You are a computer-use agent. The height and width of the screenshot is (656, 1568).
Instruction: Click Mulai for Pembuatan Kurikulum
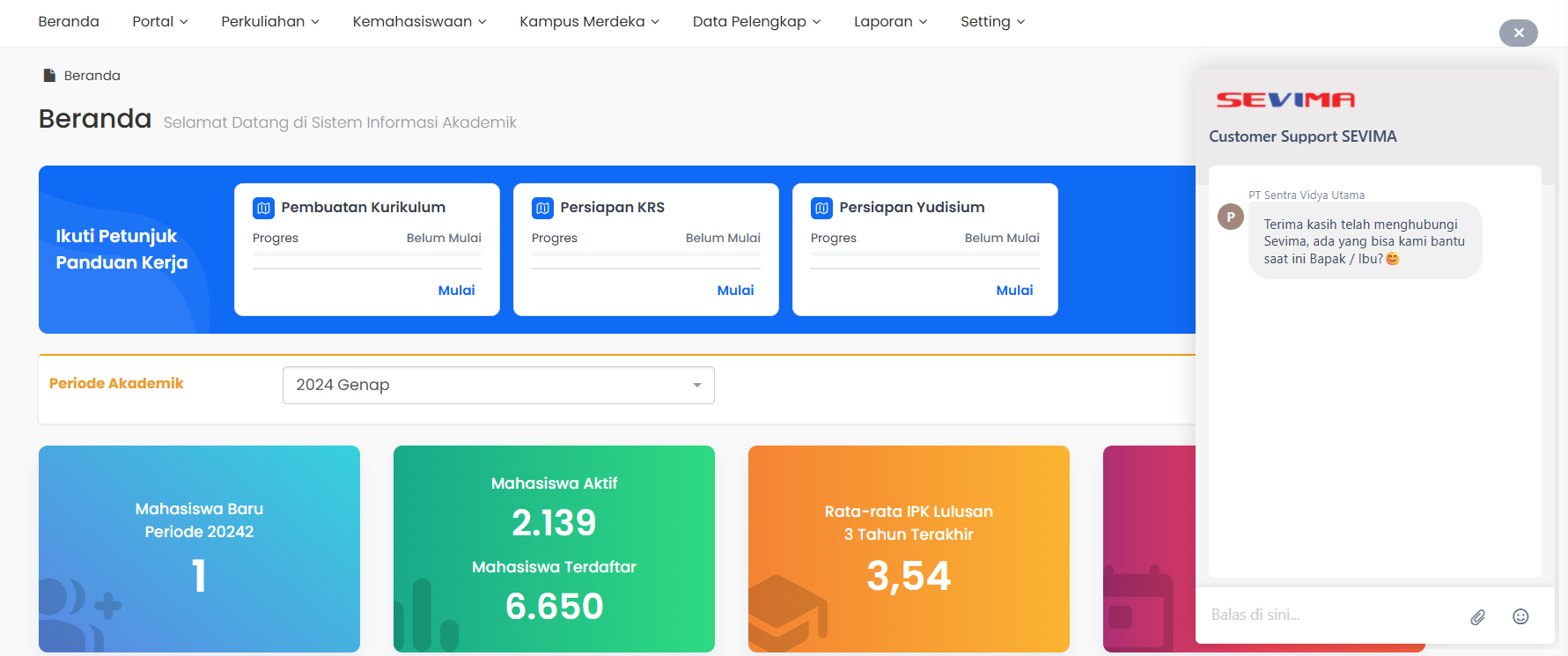(456, 291)
